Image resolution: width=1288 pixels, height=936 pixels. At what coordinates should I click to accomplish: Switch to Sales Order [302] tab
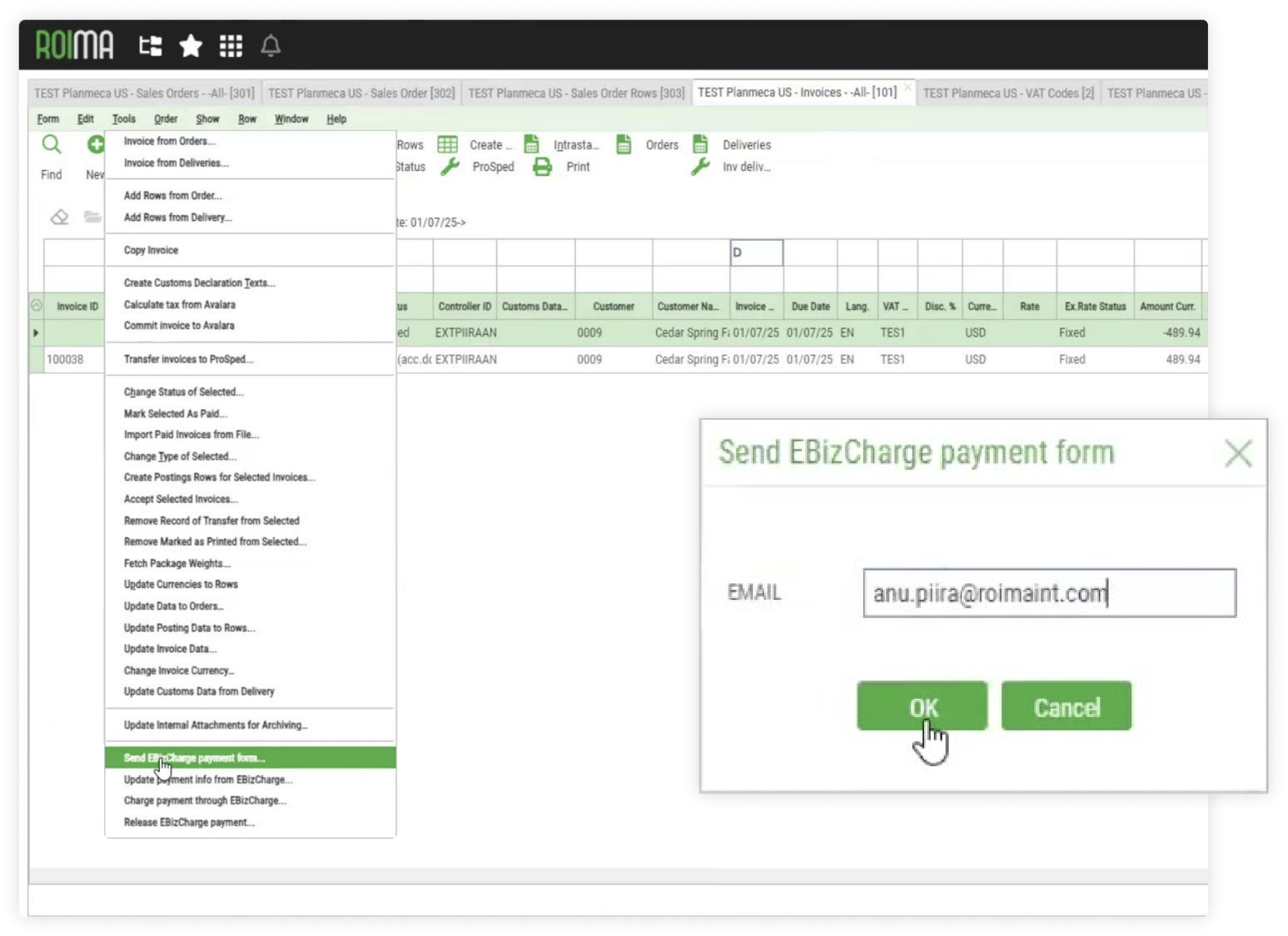(x=361, y=93)
